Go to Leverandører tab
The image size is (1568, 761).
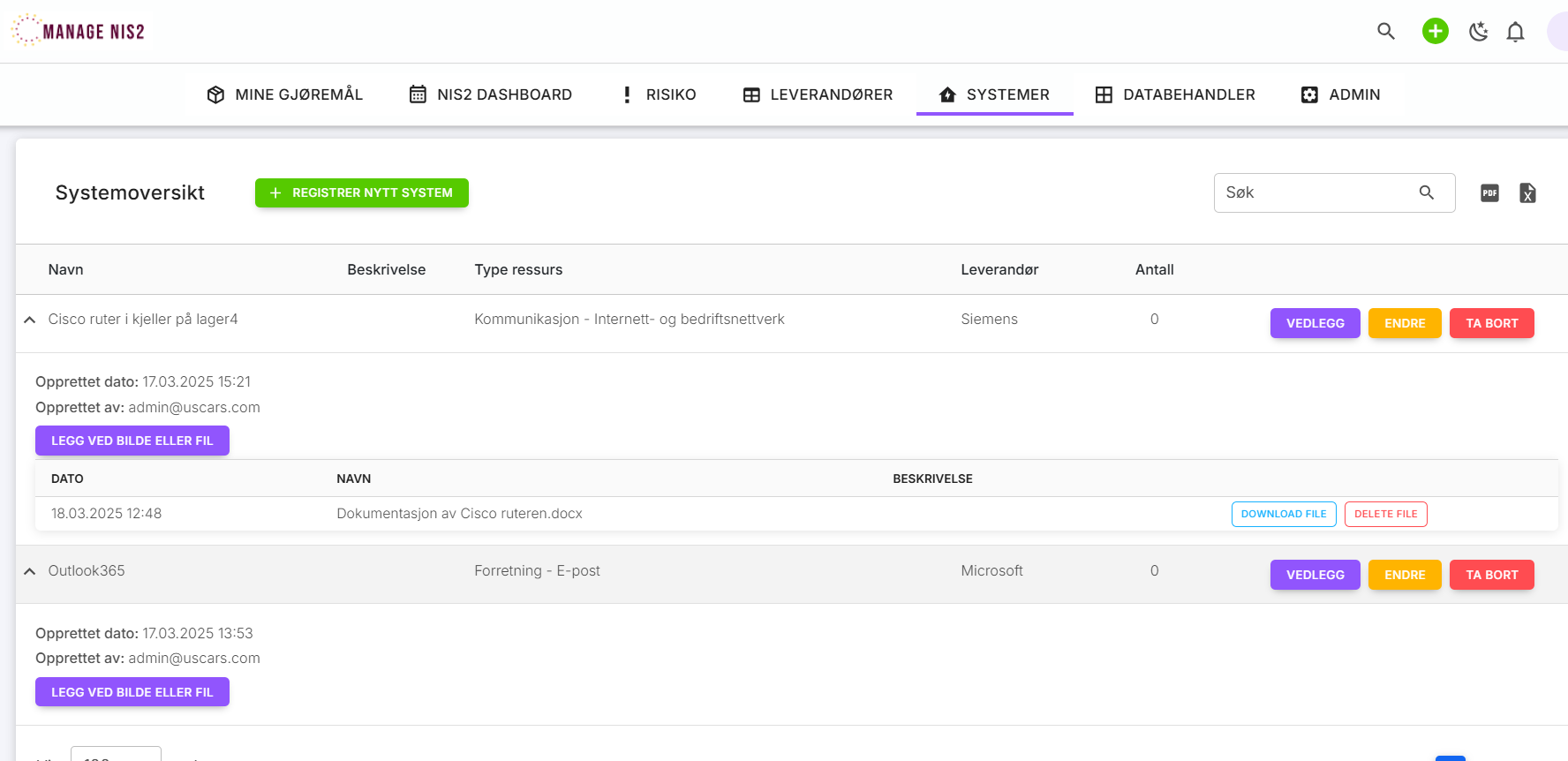click(818, 94)
